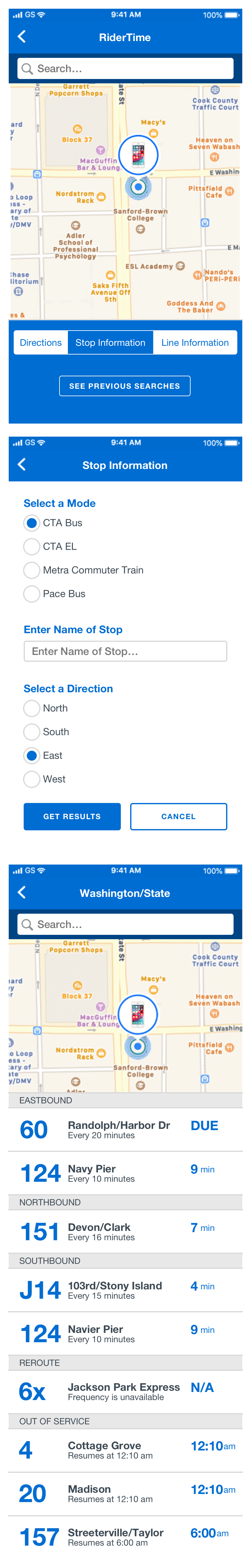This screenshot has width=251, height=1568.
Task: Tap the Nordstrom Rack marker on bottom map
Action: point(101,1053)
